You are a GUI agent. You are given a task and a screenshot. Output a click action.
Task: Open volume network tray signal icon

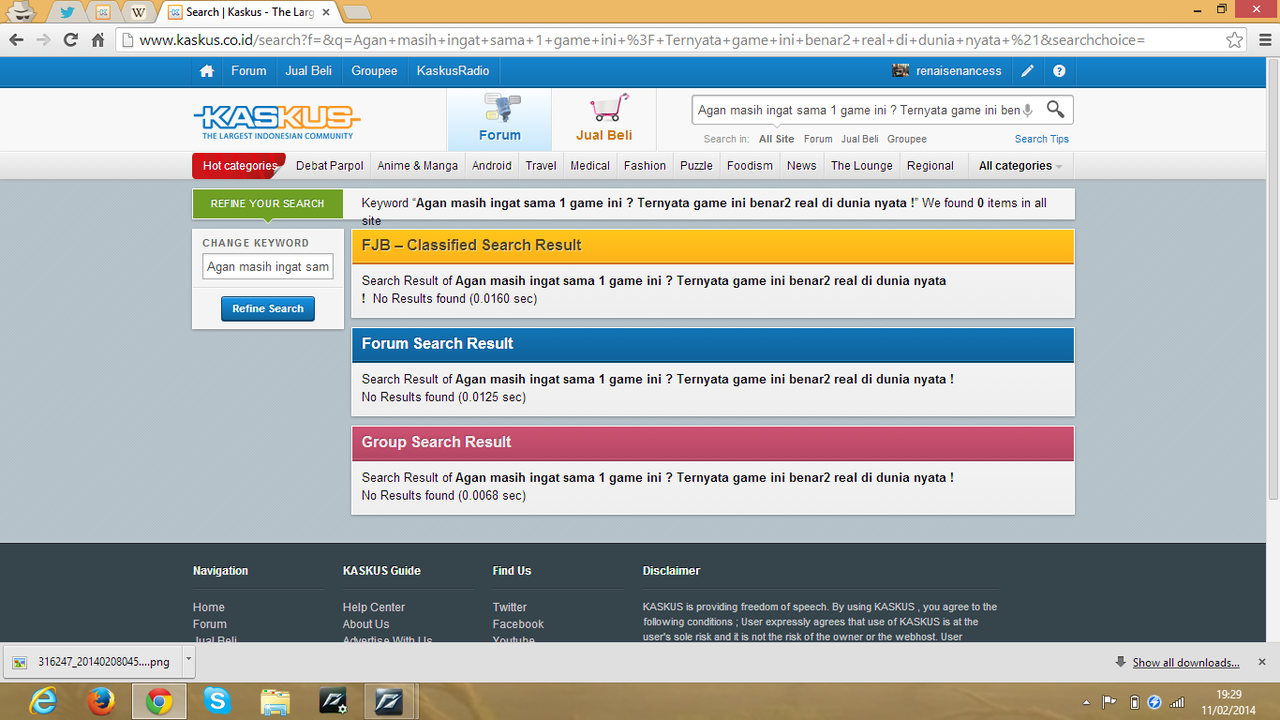(x=1177, y=701)
